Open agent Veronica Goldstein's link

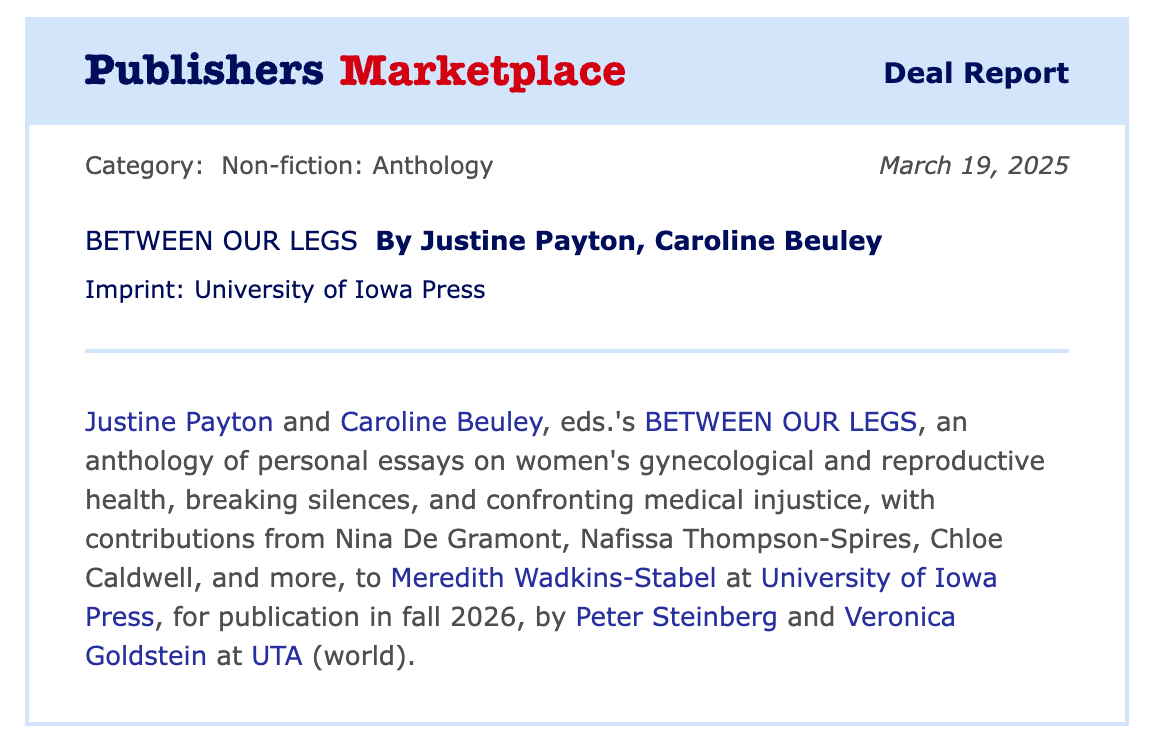point(900,617)
